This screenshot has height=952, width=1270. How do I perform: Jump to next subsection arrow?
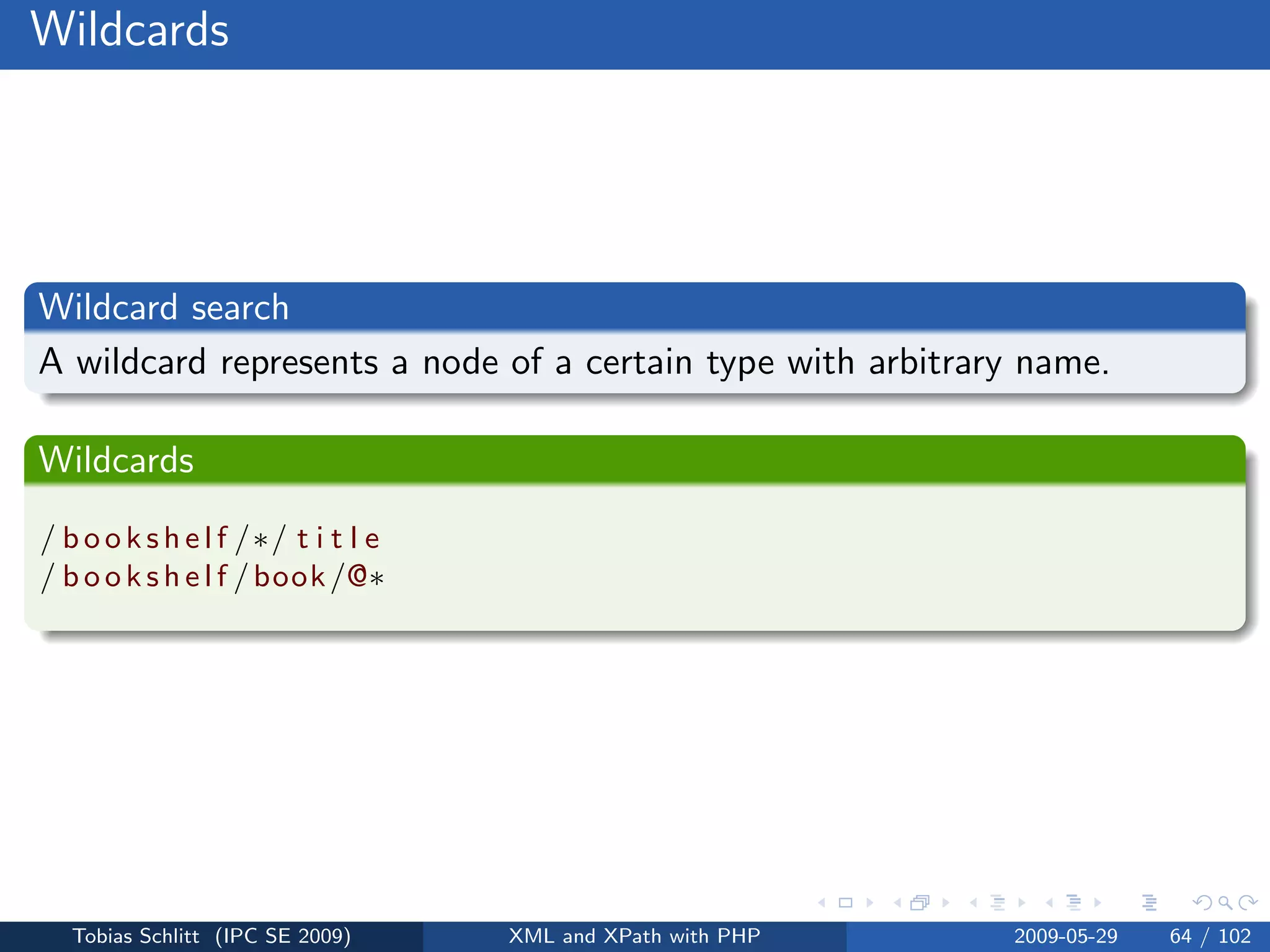[1021, 903]
